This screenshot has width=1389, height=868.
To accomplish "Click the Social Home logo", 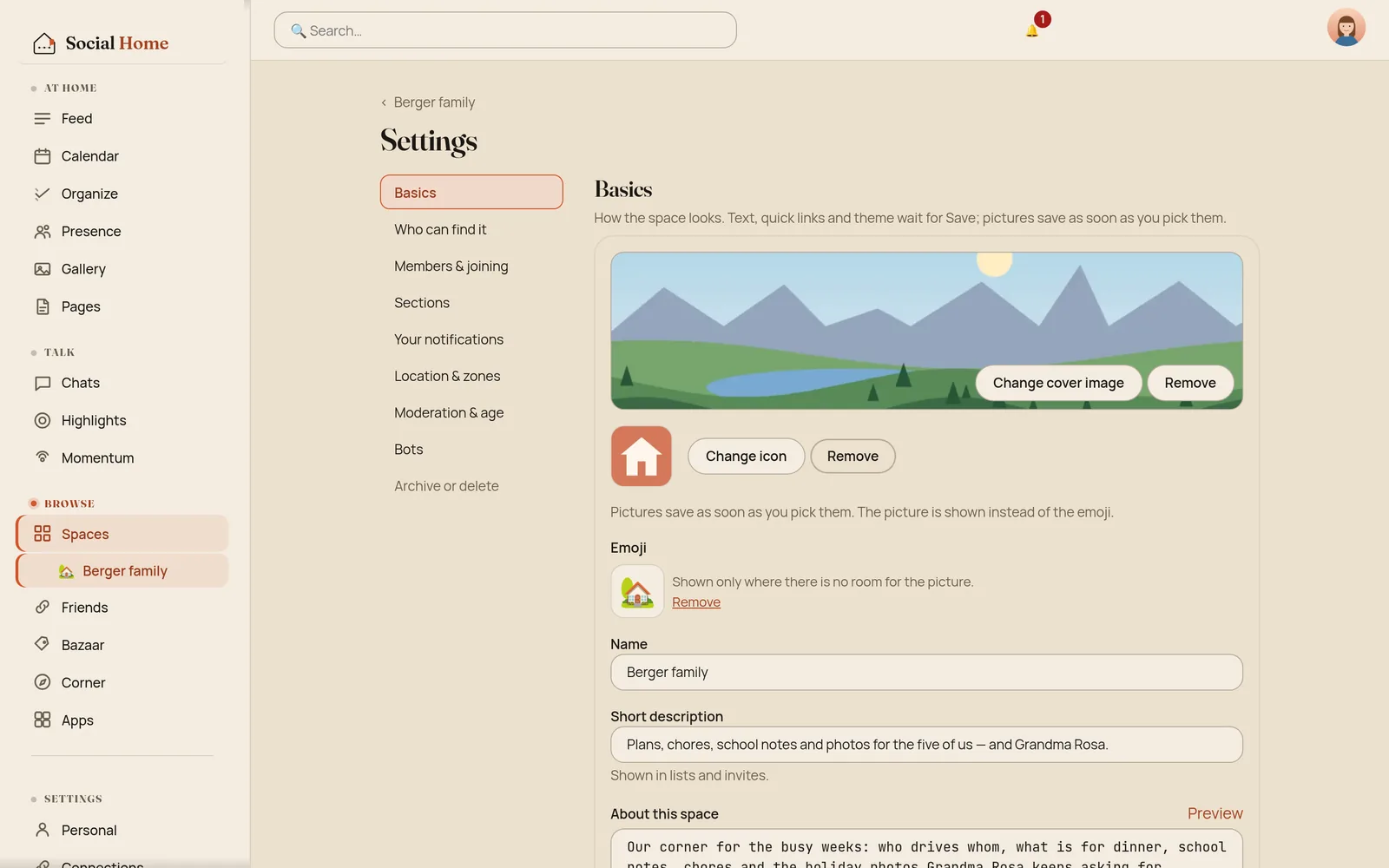I will coord(101,43).
